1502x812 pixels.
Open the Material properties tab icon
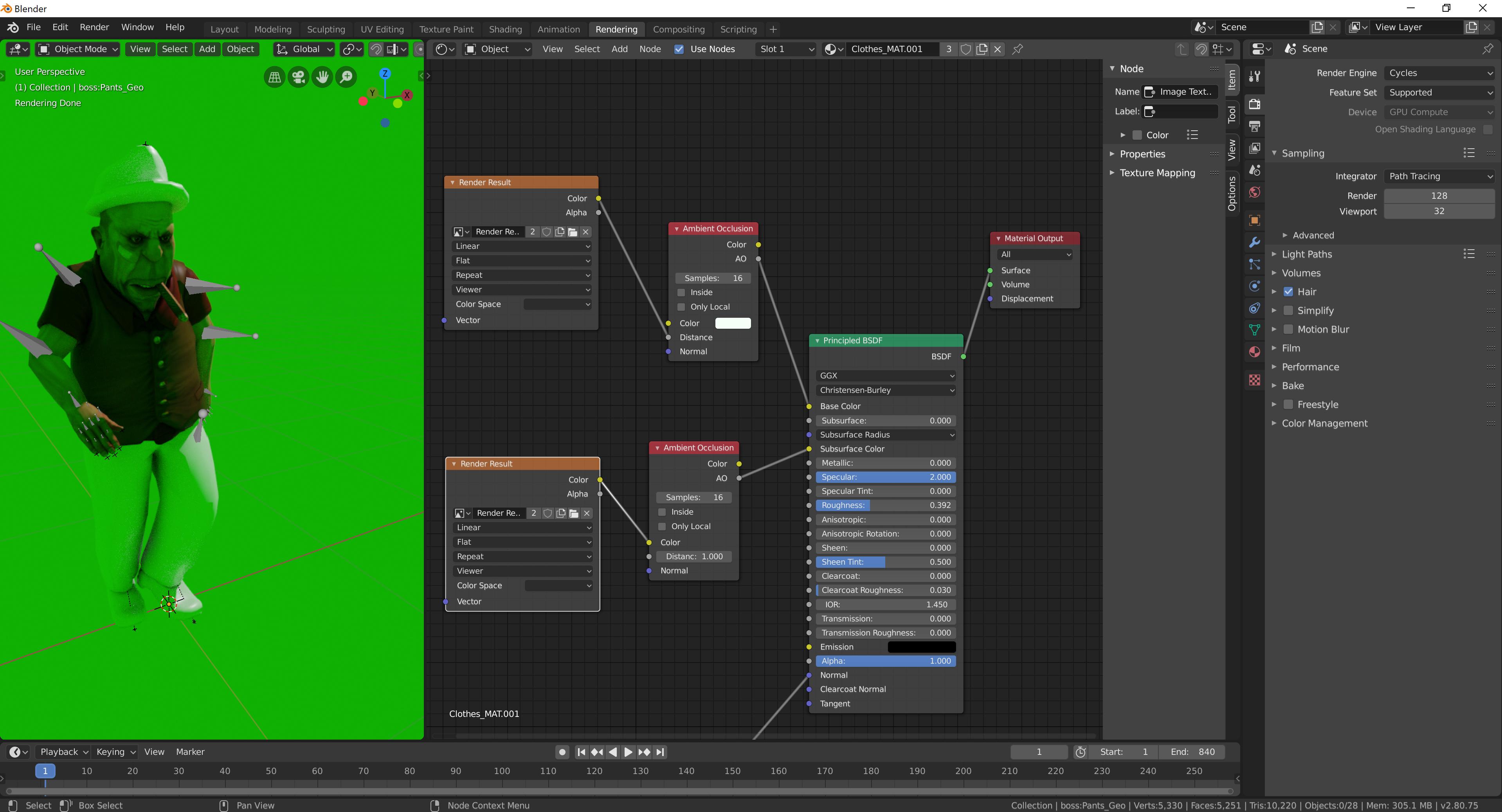coord(1254,352)
